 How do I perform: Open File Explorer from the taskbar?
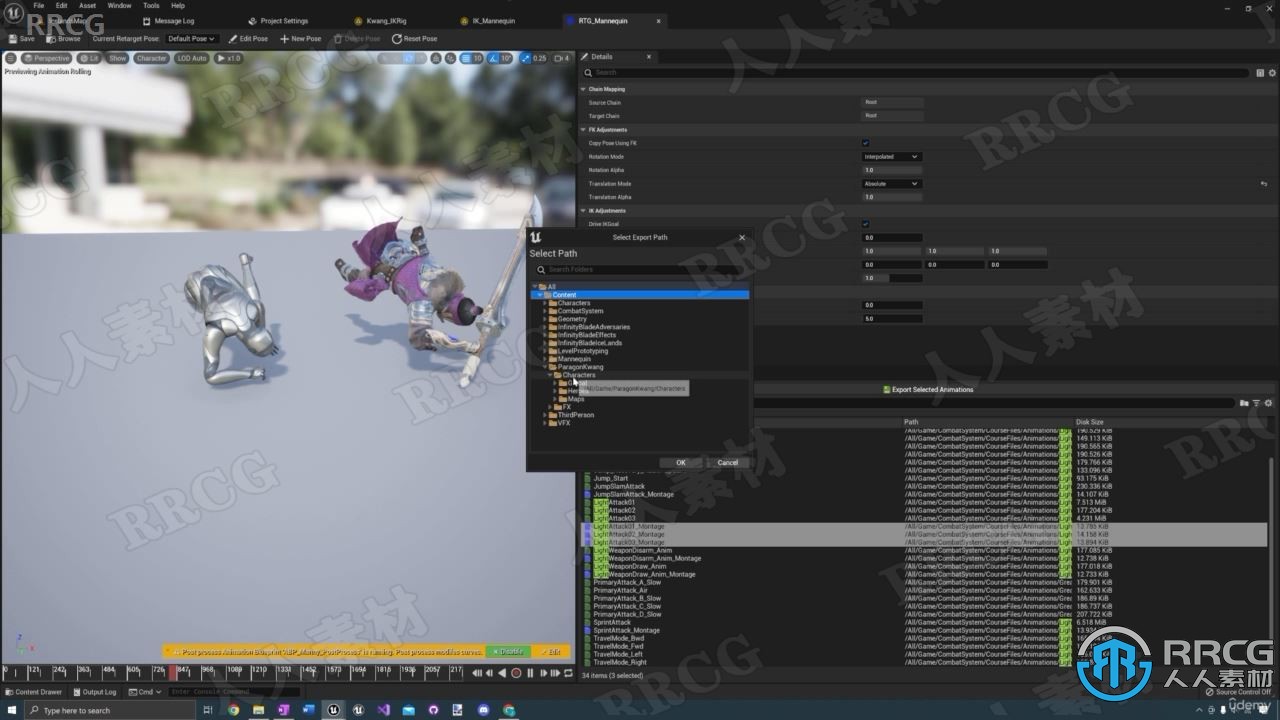pyautogui.click(x=259, y=710)
